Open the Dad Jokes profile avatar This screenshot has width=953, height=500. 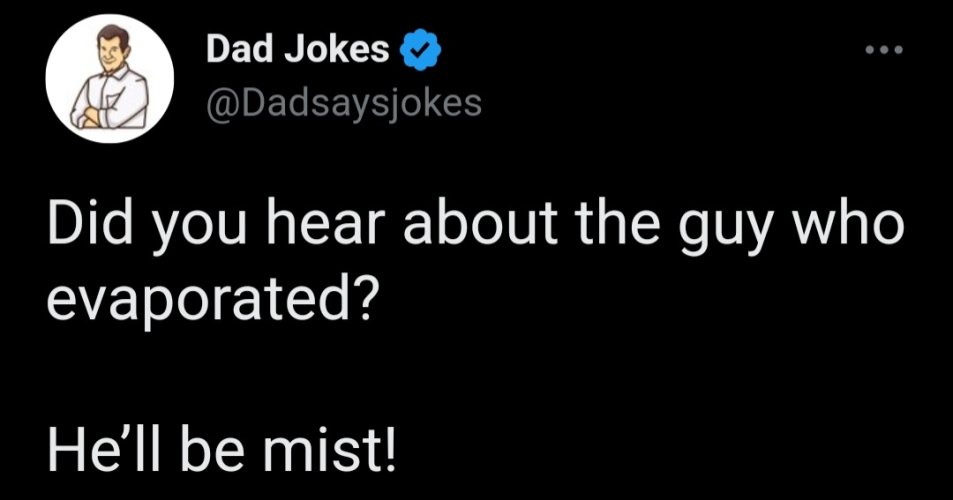point(110,79)
